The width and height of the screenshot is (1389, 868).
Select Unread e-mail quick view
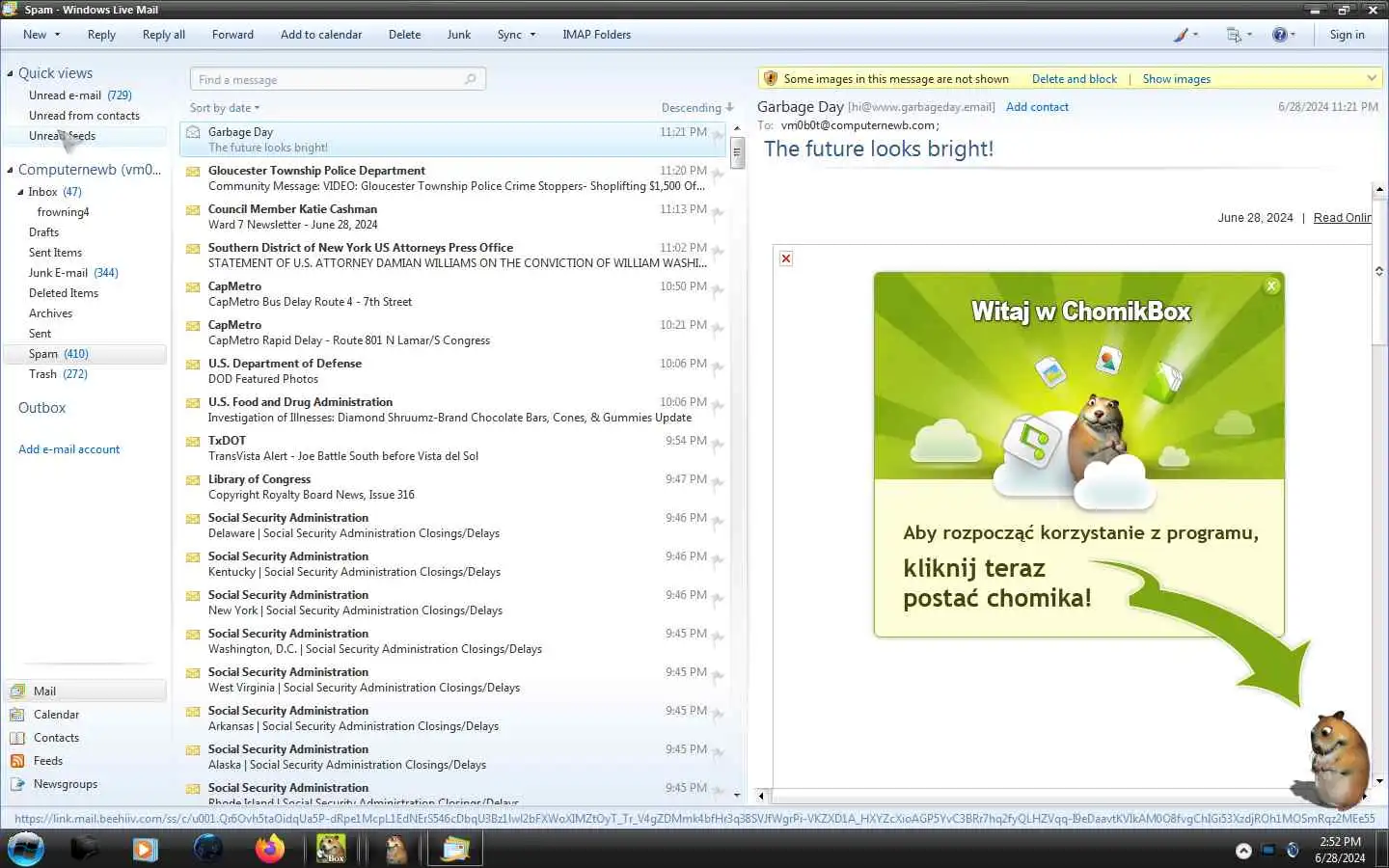pos(80,95)
